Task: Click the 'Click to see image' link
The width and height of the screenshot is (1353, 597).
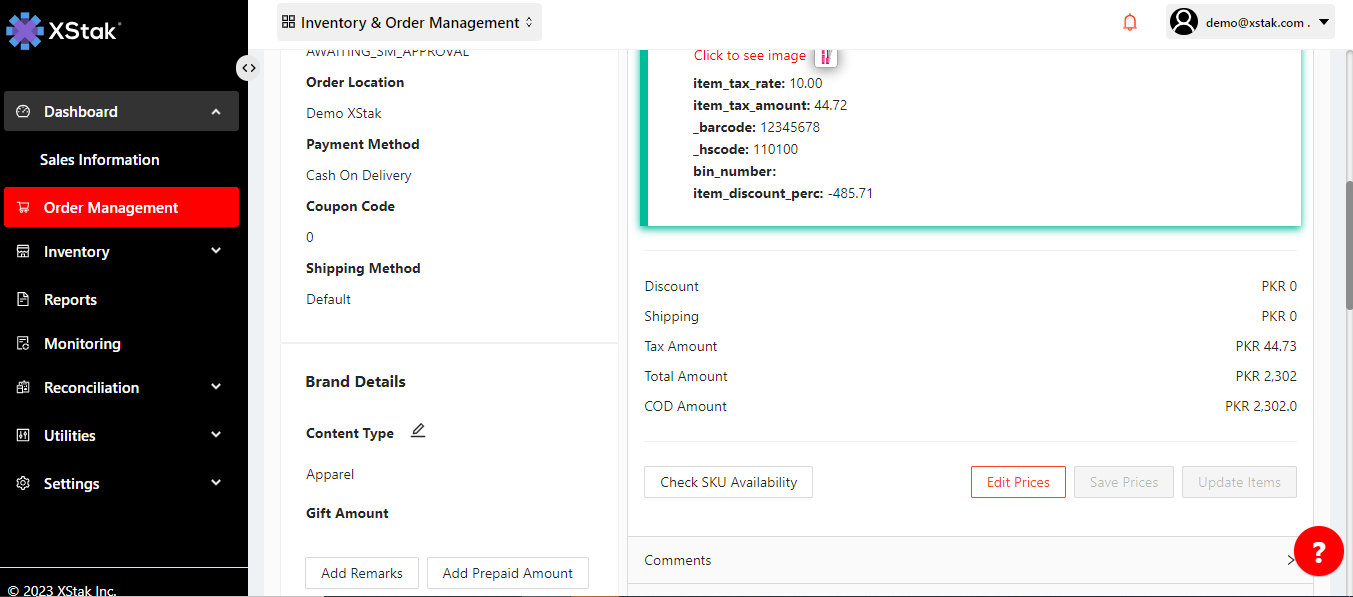Action: click(x=749, y=56)
